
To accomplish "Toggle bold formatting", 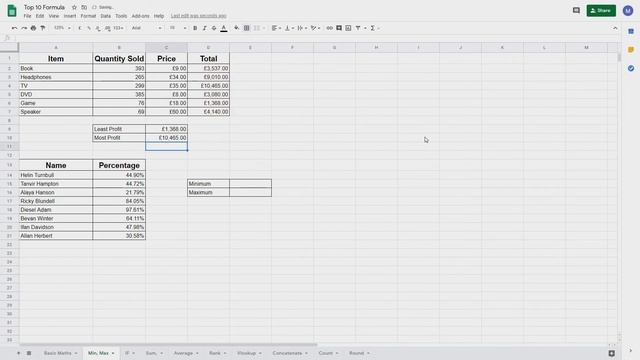I will (195, 28).
